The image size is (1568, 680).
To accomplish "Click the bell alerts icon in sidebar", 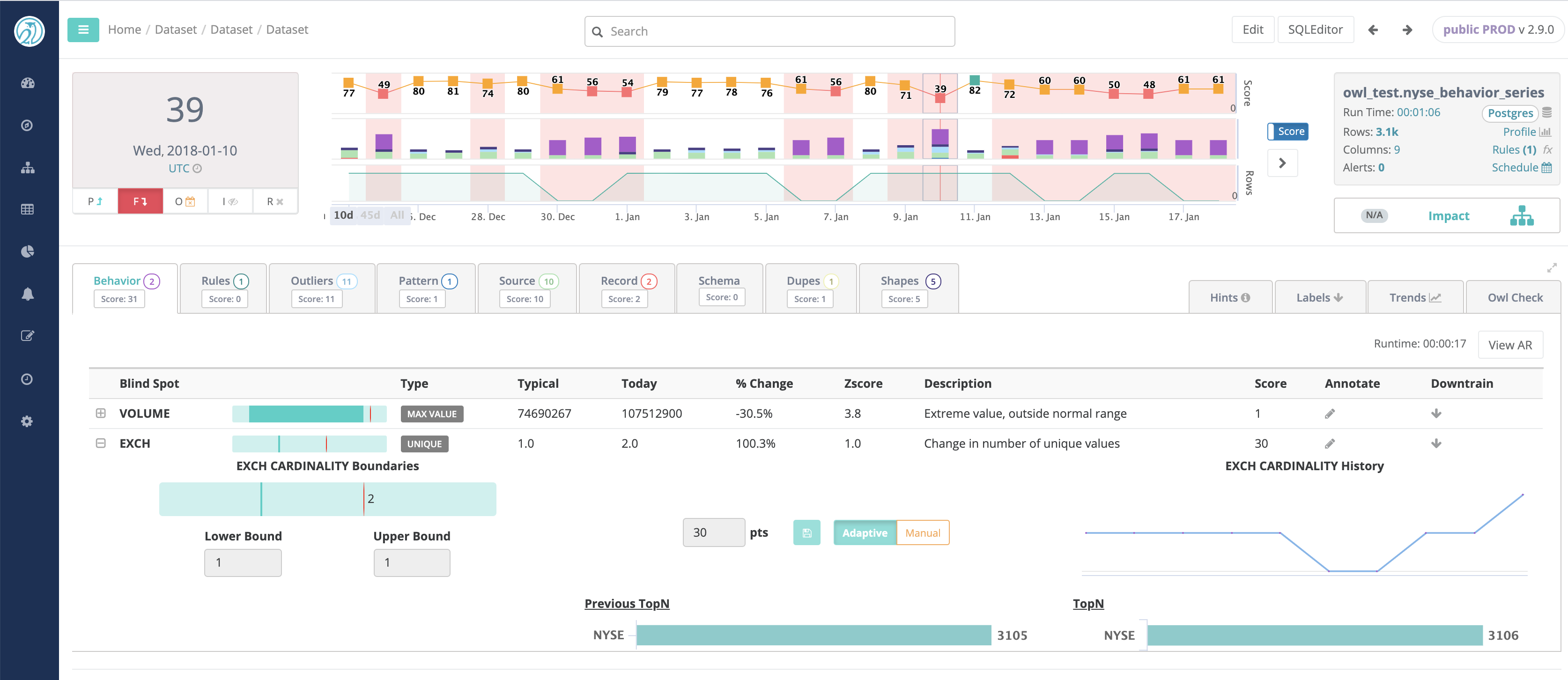I will 27,294.
